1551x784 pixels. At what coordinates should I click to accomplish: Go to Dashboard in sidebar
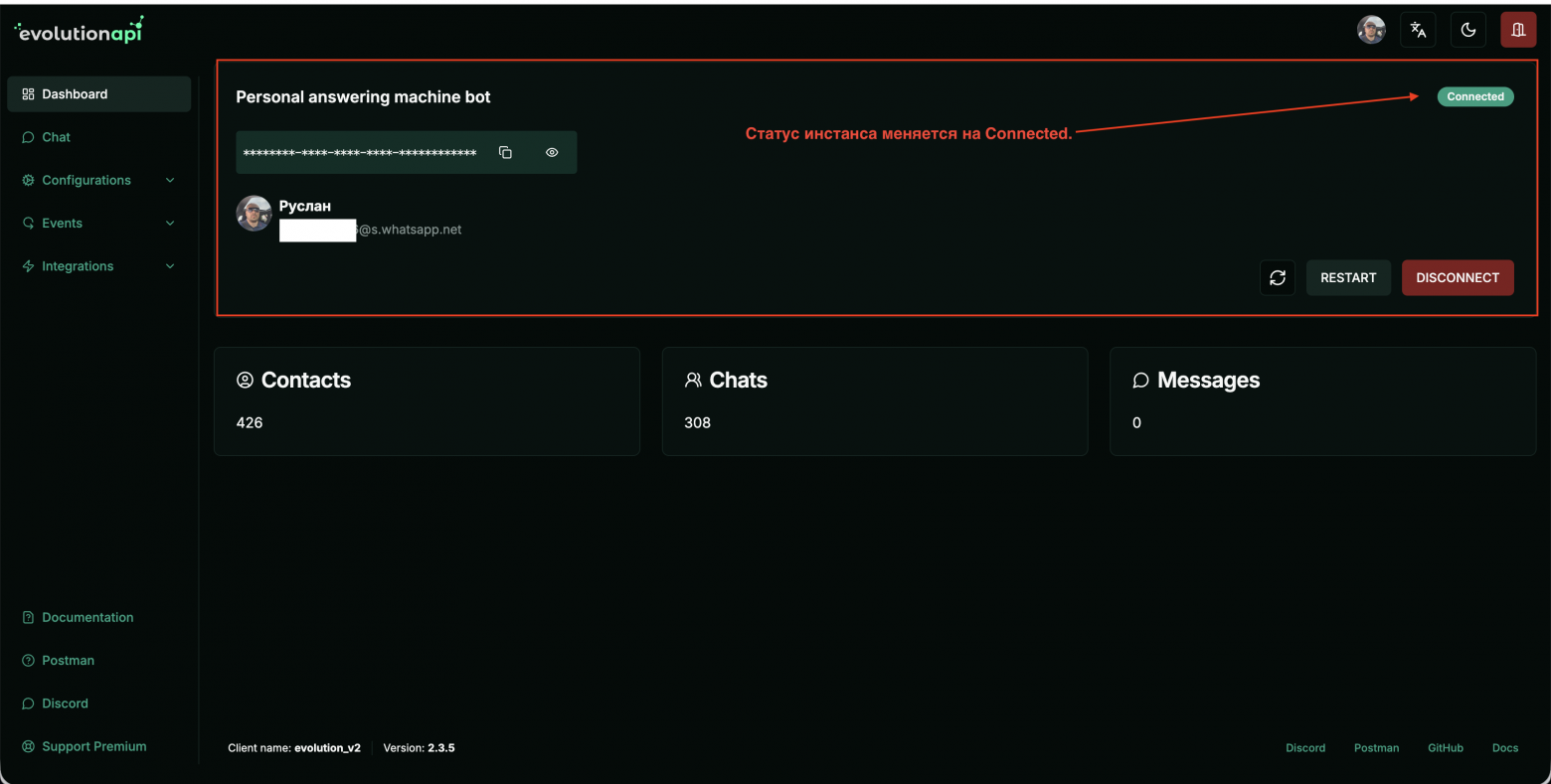tap(75, 94)
